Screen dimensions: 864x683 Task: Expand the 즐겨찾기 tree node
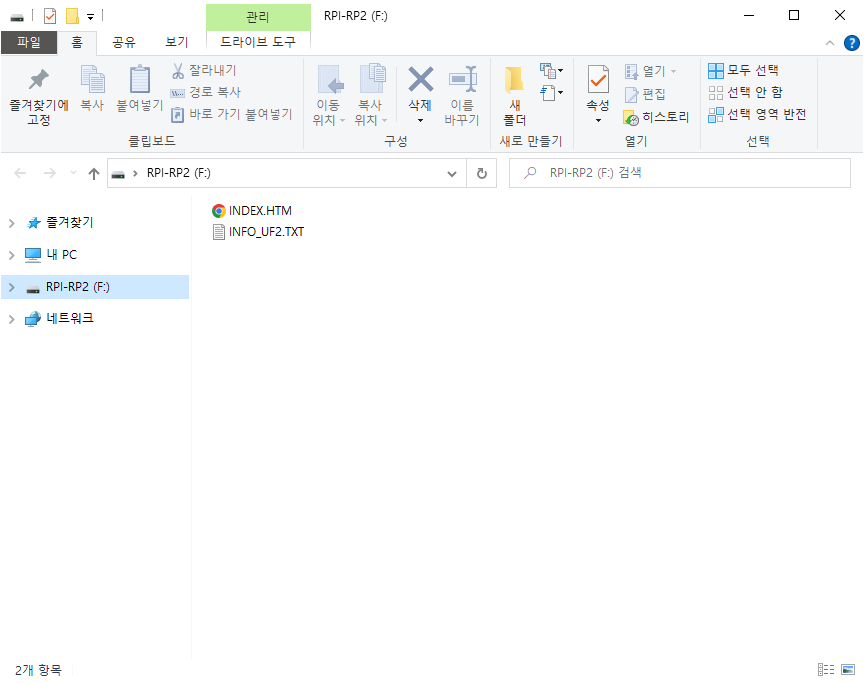pyautogui.click(x=12, y=223)
